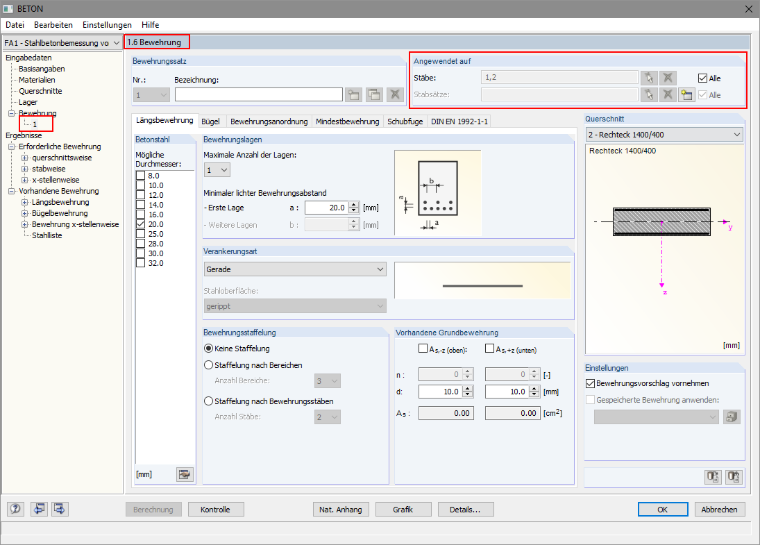Screen dimensions: 760x545
Task: Uncheck the 20.0 diameter checkbox
Action: click(x=141, y=224)
